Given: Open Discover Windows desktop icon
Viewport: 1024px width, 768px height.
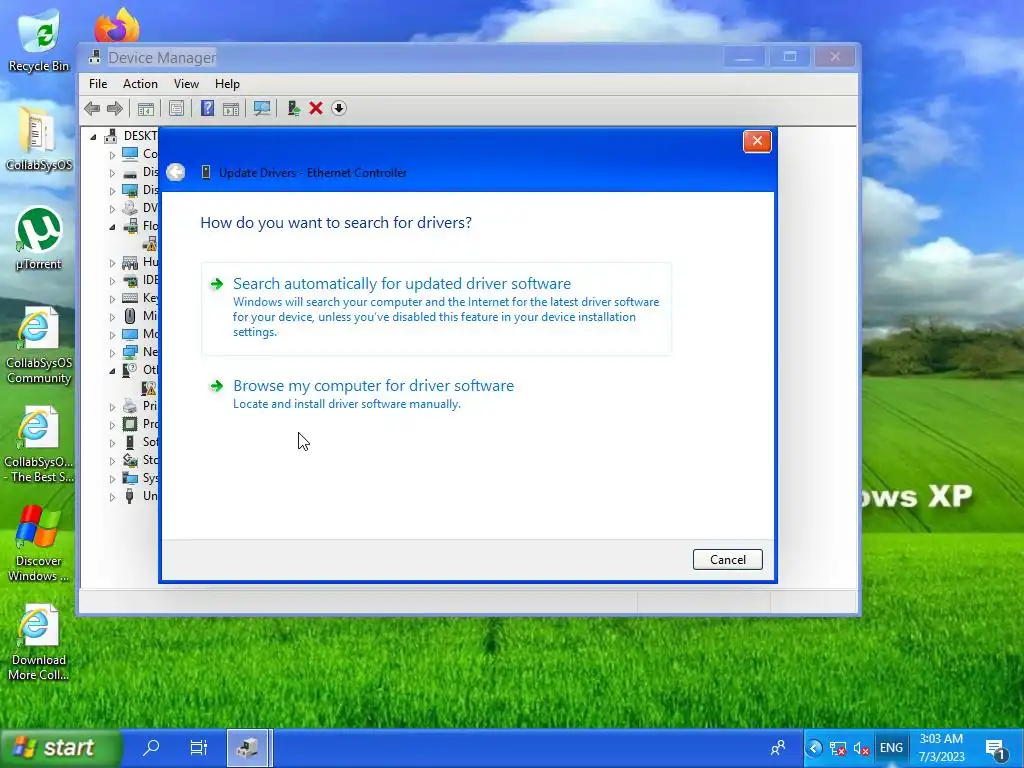Looking at the screenshot, I should 39,543.
